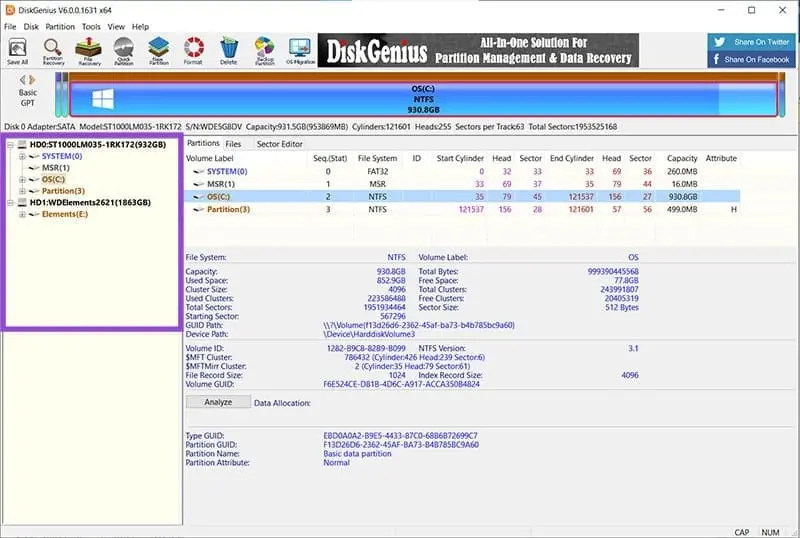Click the HD1 WDElements disk icon in the tree

(22, 203)
